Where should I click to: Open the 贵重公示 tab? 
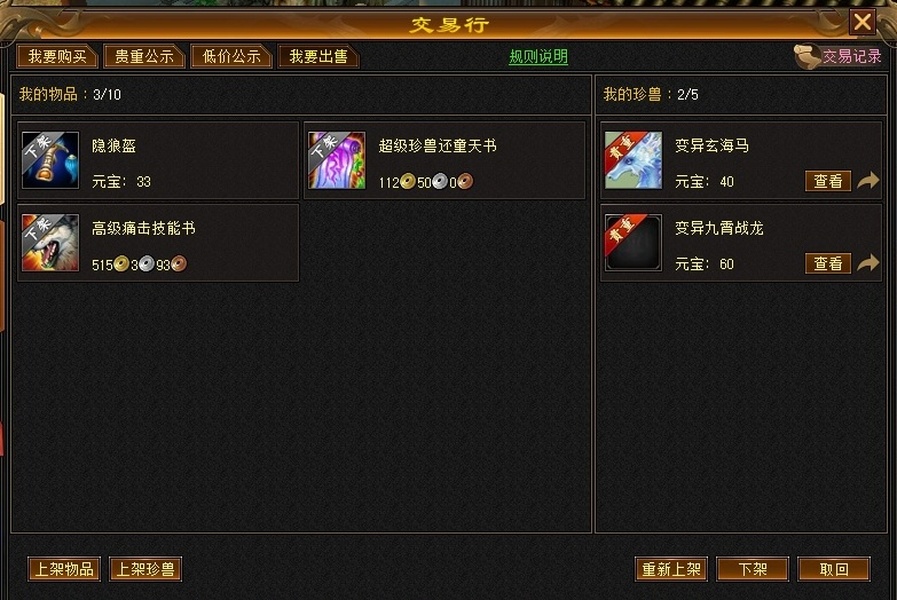[144, 57]
